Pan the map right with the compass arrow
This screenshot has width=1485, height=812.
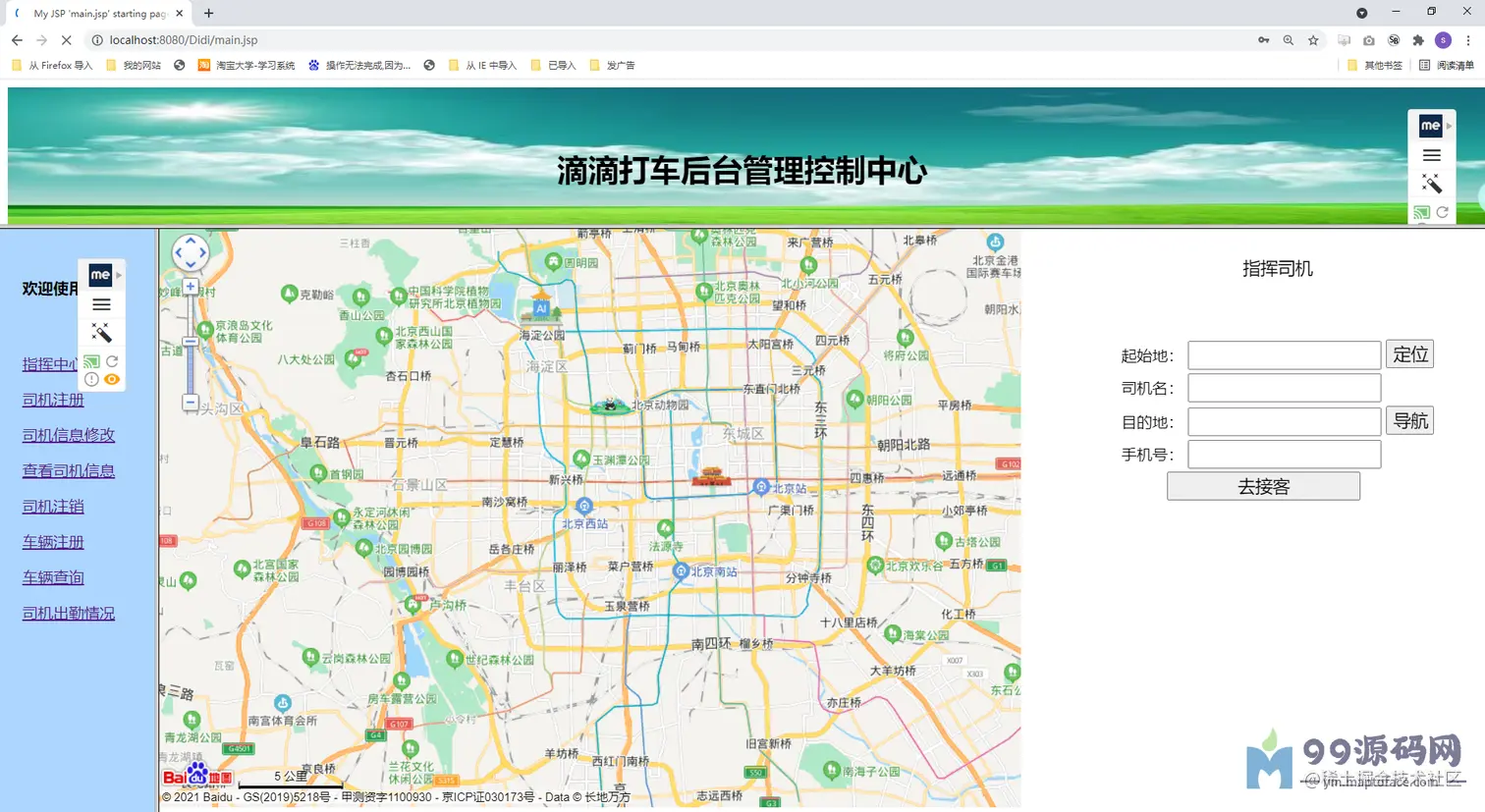pos(203,252)
